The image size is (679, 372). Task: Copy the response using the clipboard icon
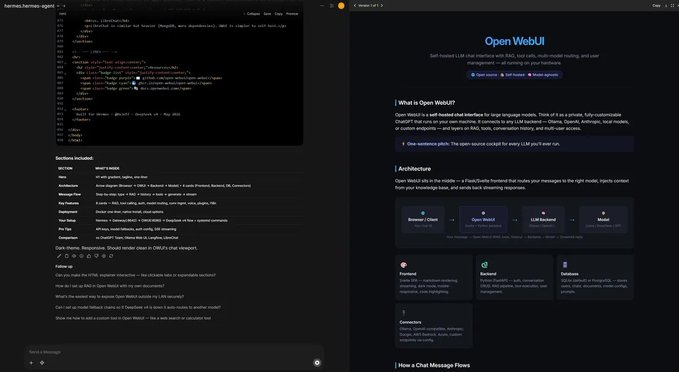(x=66, y=256)
